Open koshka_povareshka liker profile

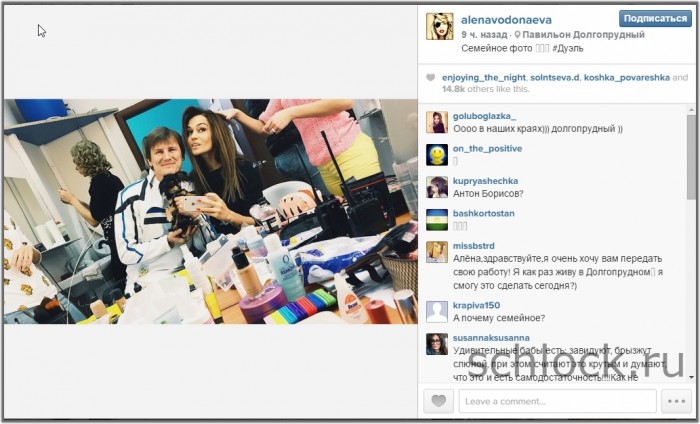(627, 78)
